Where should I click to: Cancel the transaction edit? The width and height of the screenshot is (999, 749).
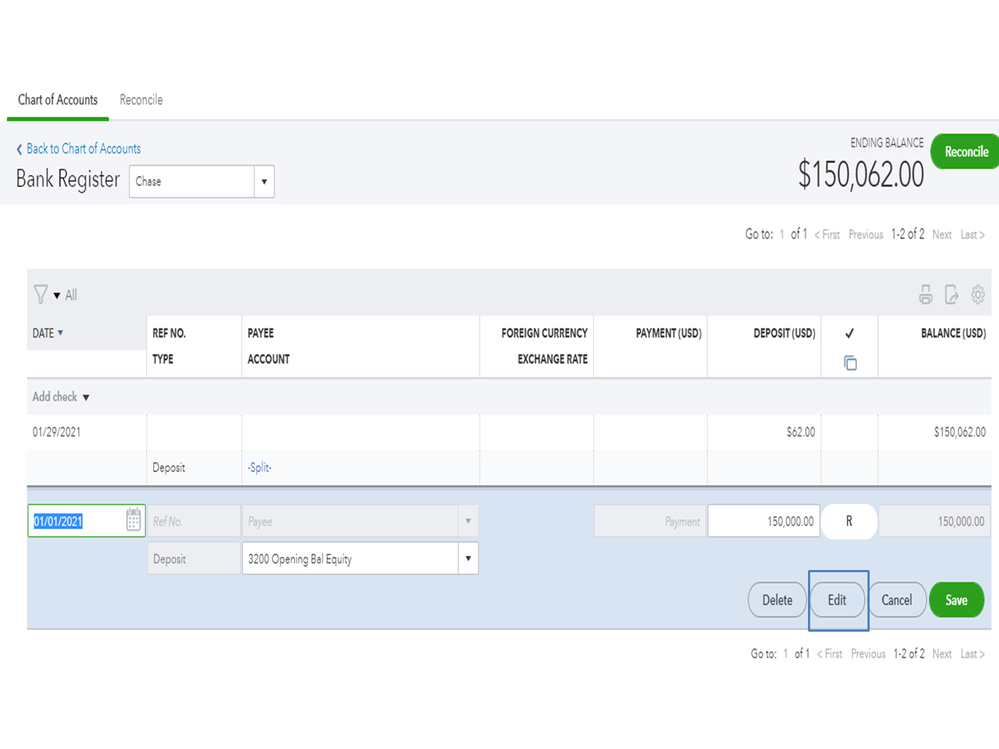point(896,600)
